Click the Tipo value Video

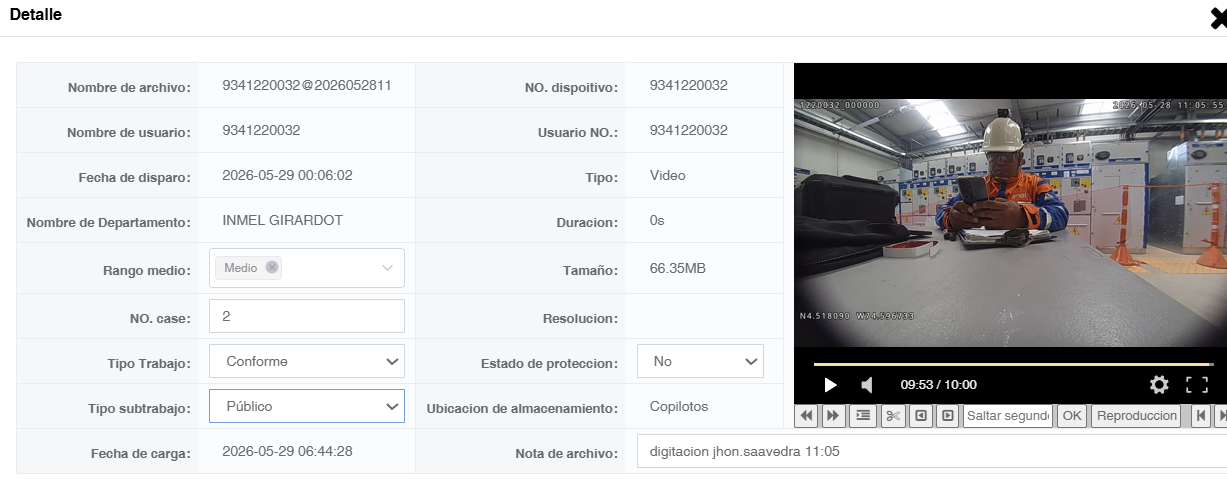(x=667, y=175)
